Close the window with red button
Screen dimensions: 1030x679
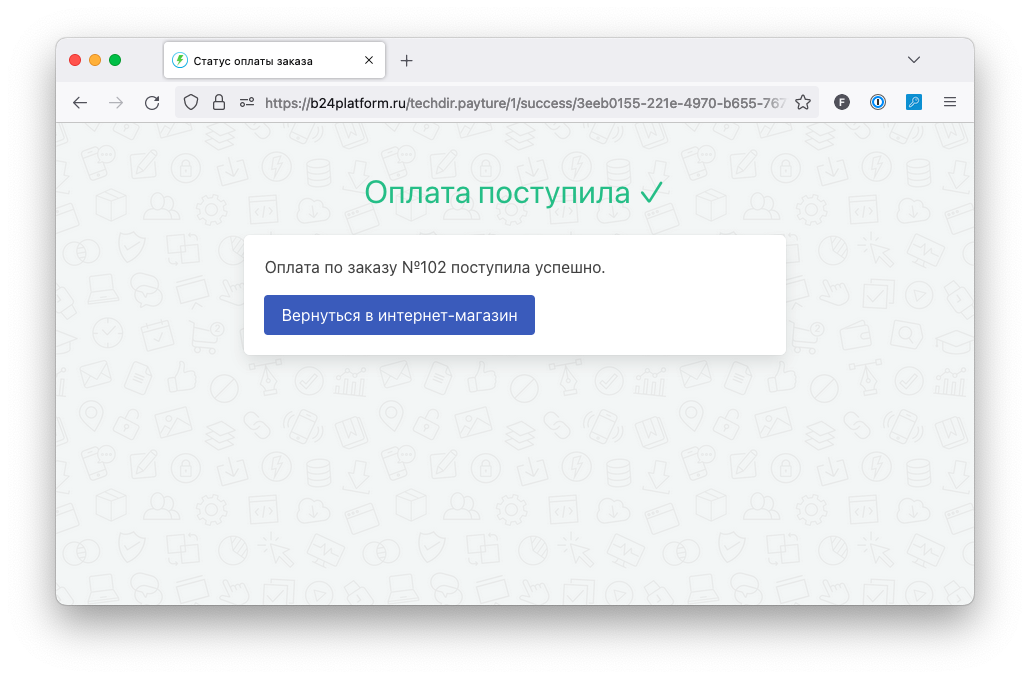coord(75,60)
